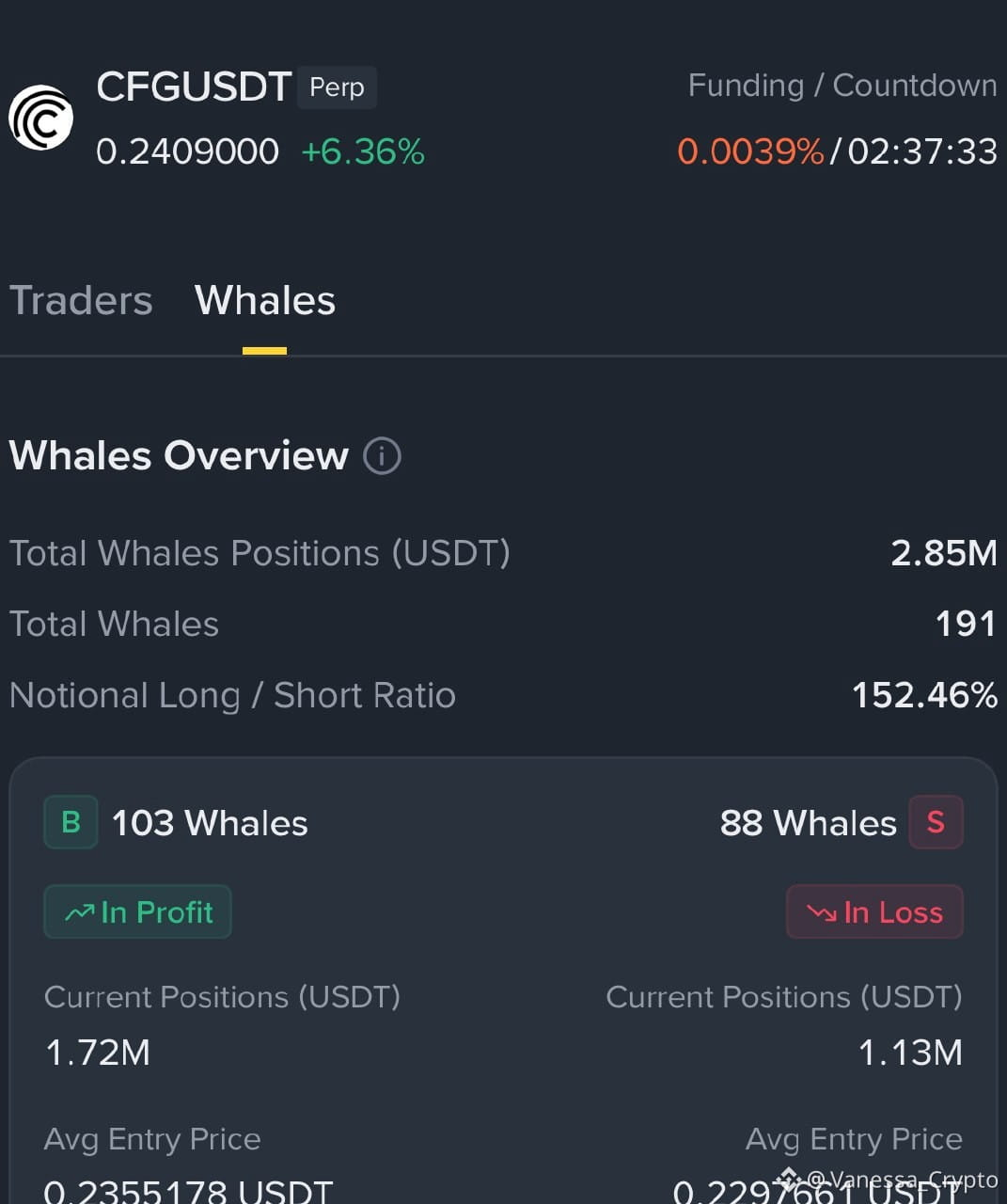Tap the 1.72M long current positions value
The image size is (1007, 1204).
(98, 1053)
